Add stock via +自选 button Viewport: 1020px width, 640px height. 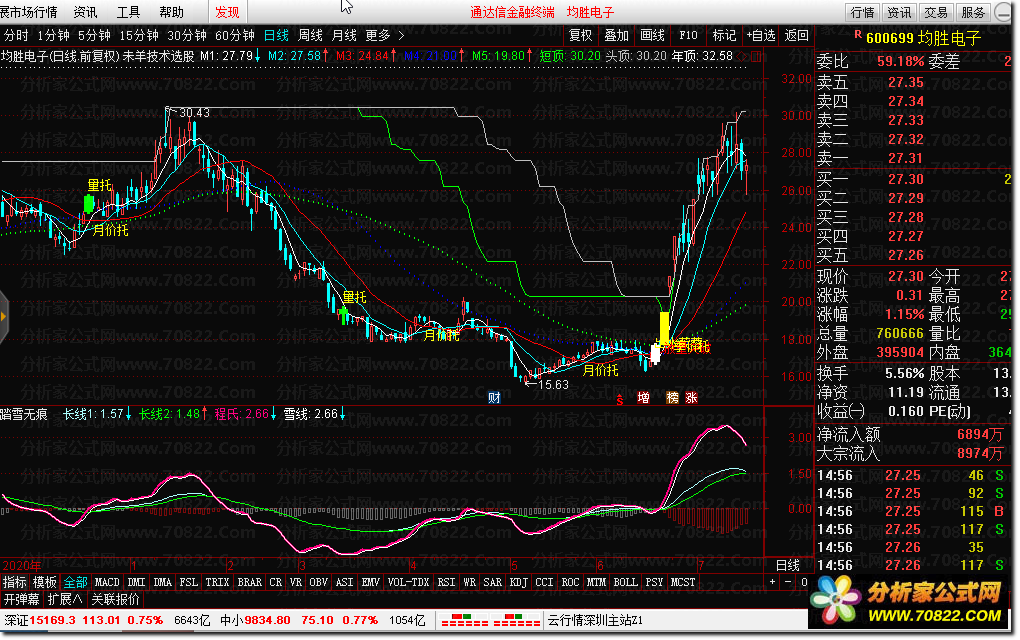pyautogui.click(x=760, y=35)
